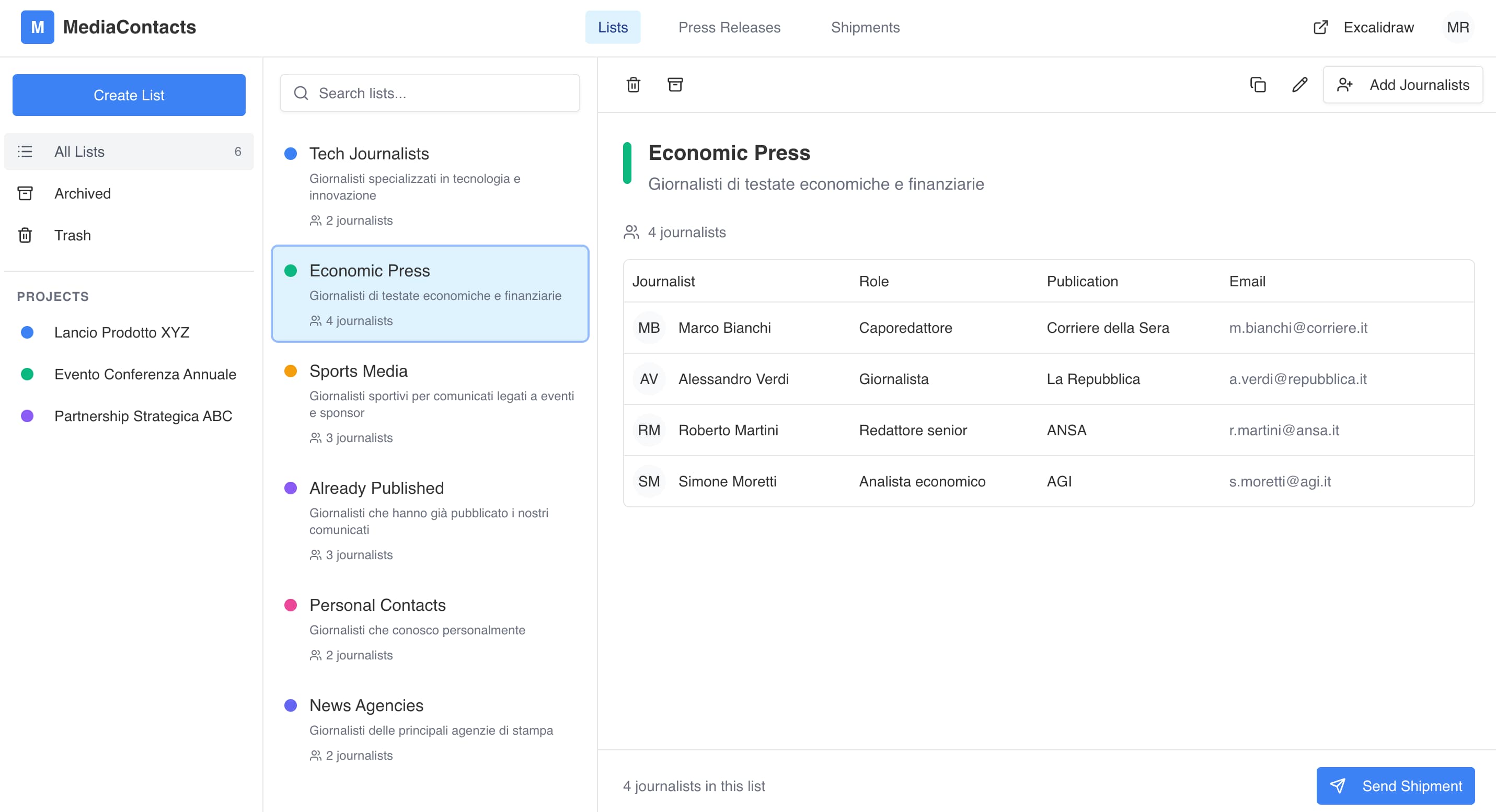Duplicate the list with the copy icon
The width and height of the screenshot is (1496, 812).
[x=1258, y=85]
